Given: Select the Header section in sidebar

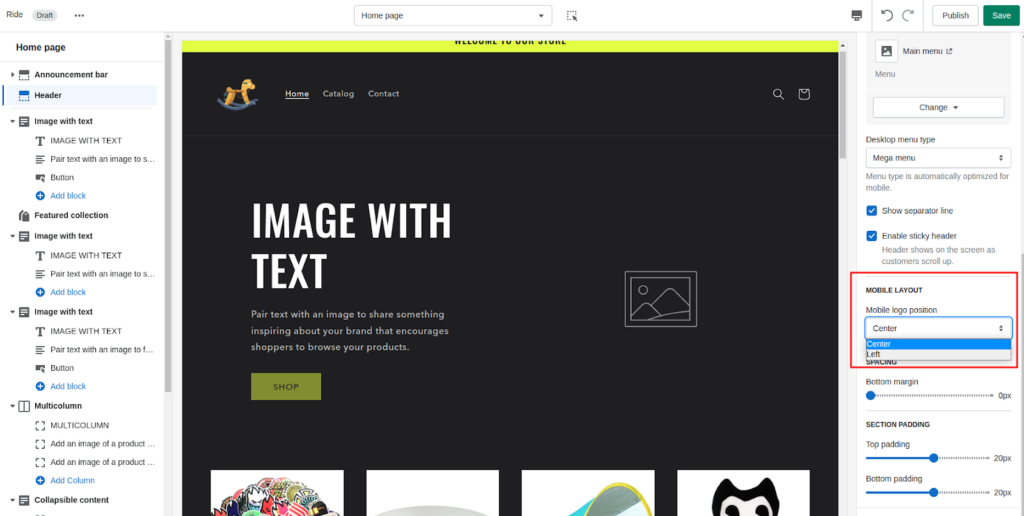Looking at the screenshot, I should click(x=80, y=95).
